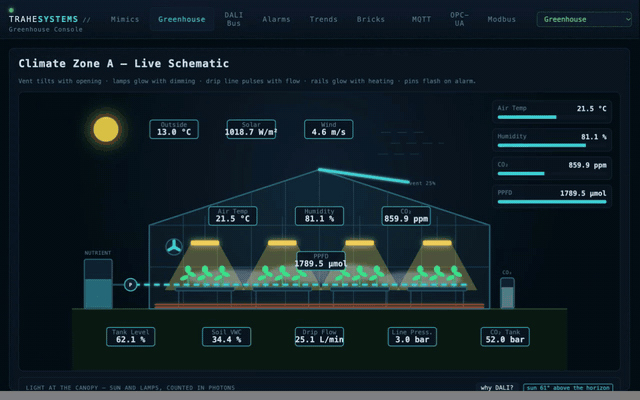The image size is (640, 400).
Task: Click the circulation fan icon
Action: pyautogui.click(x=173, y=247)
